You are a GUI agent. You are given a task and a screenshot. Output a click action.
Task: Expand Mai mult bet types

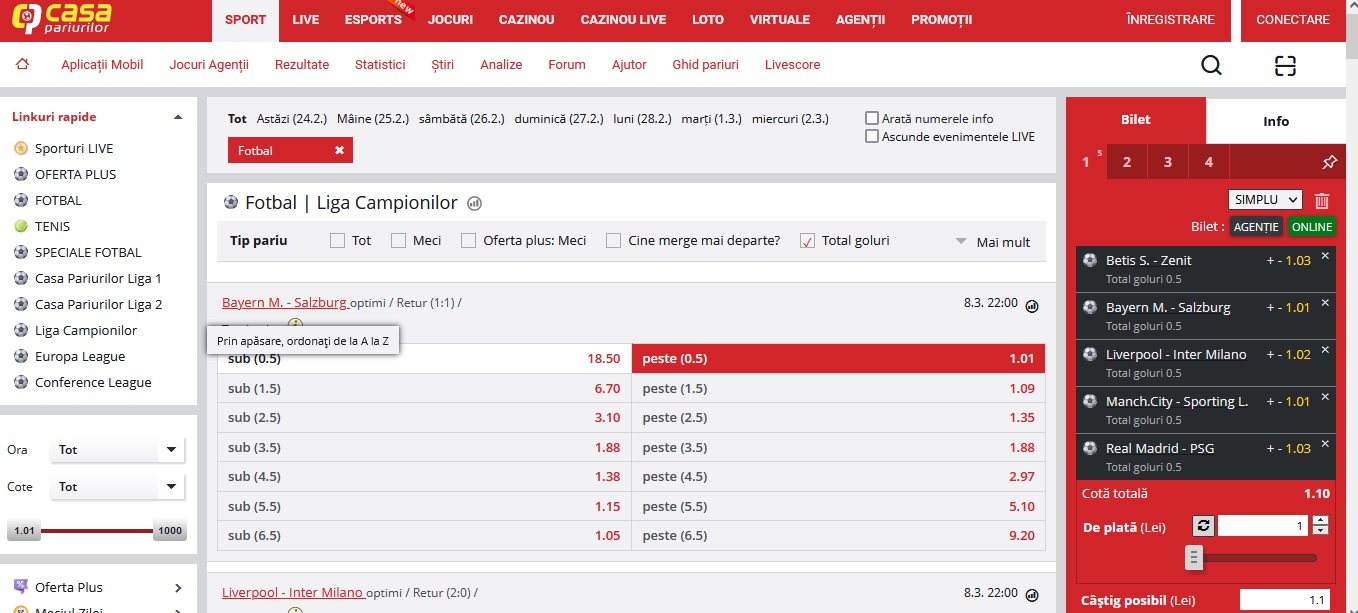[x=993, y=241]
